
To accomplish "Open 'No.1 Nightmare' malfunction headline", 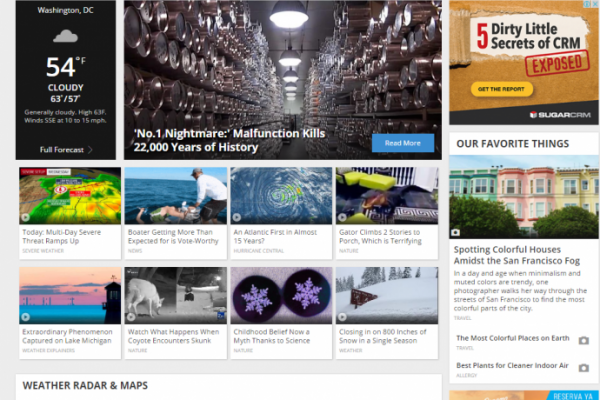I will point(196,140).
